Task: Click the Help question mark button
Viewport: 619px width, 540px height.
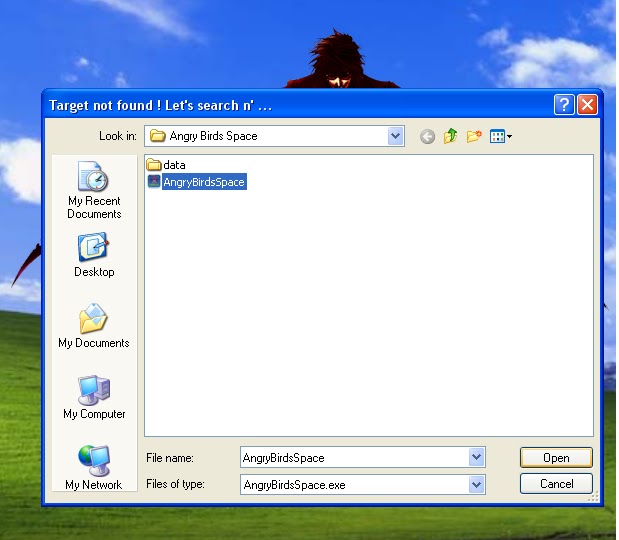Action: (564, 105)
